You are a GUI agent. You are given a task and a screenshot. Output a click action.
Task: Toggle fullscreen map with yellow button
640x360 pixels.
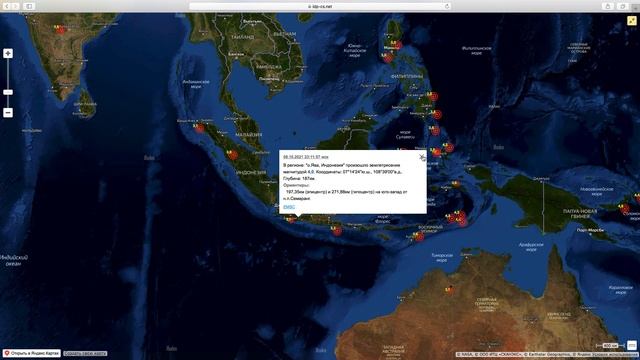(631, 20)
